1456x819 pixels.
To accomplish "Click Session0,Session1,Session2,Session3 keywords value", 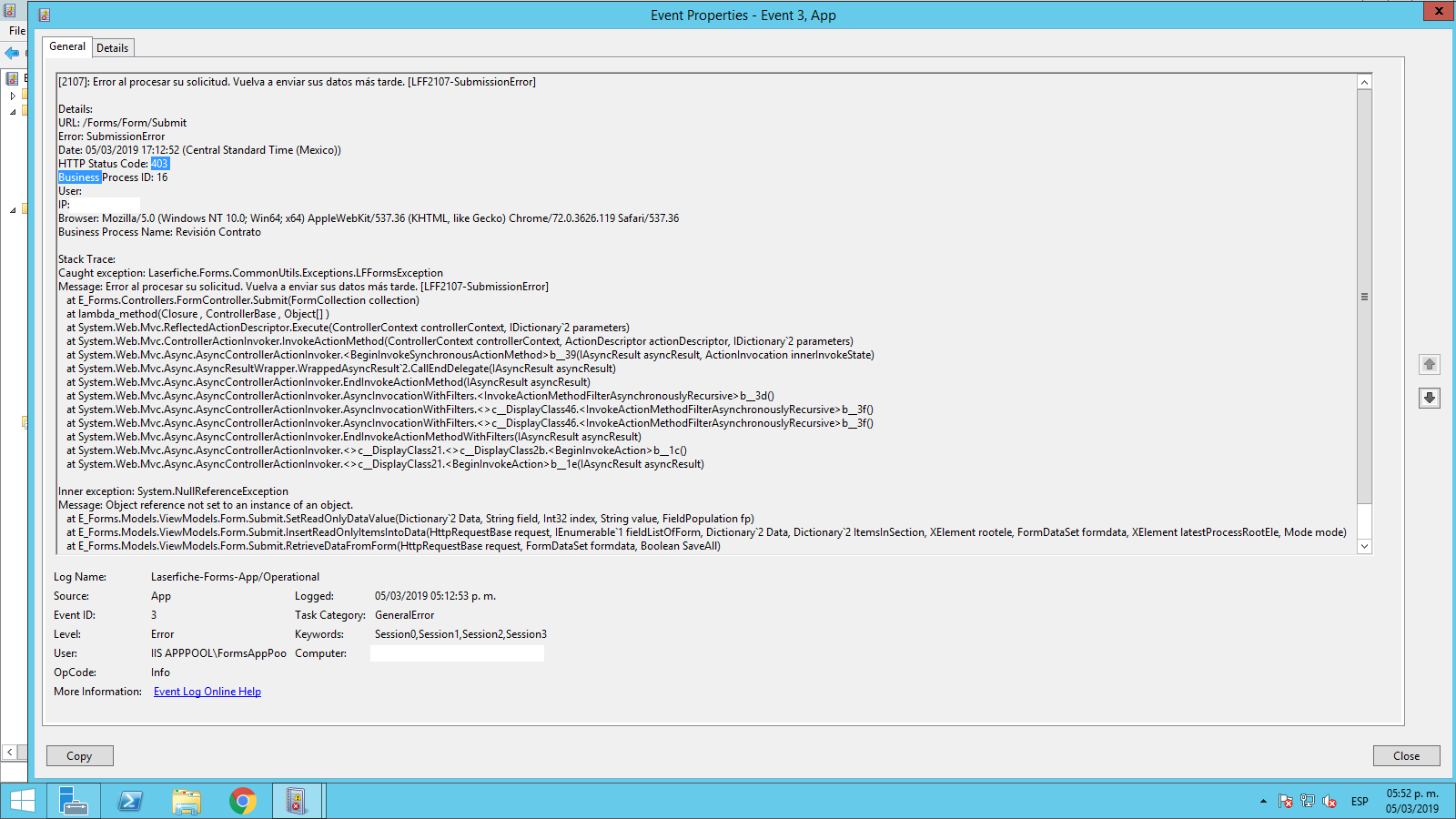I will tap(460, 634).
